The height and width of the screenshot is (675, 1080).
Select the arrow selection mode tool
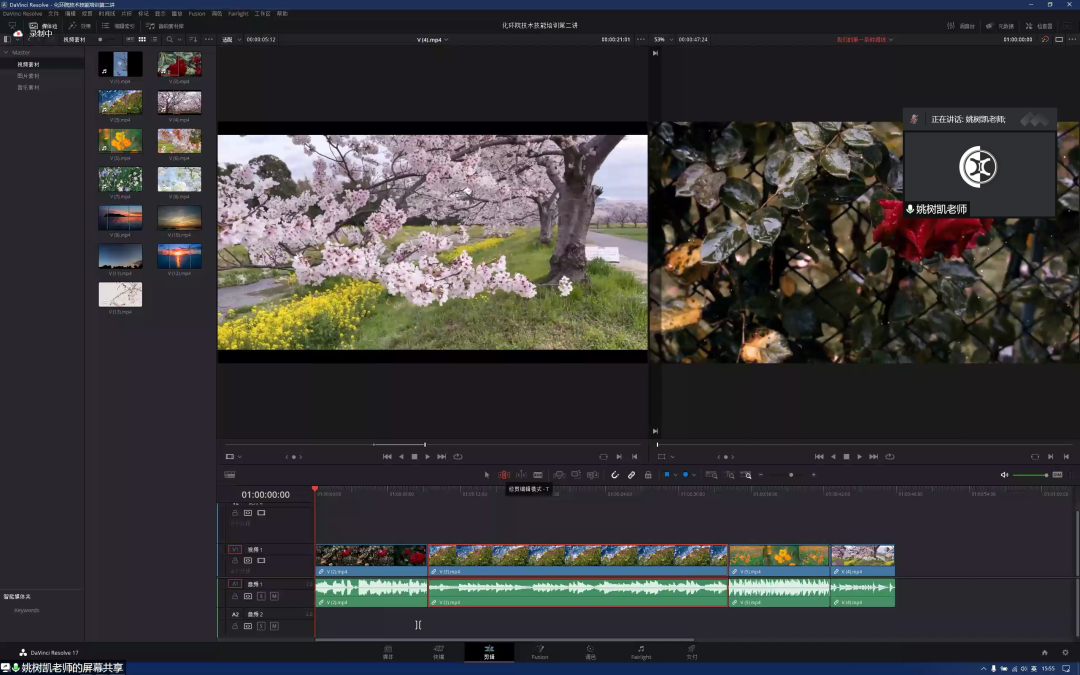point(487,475)
